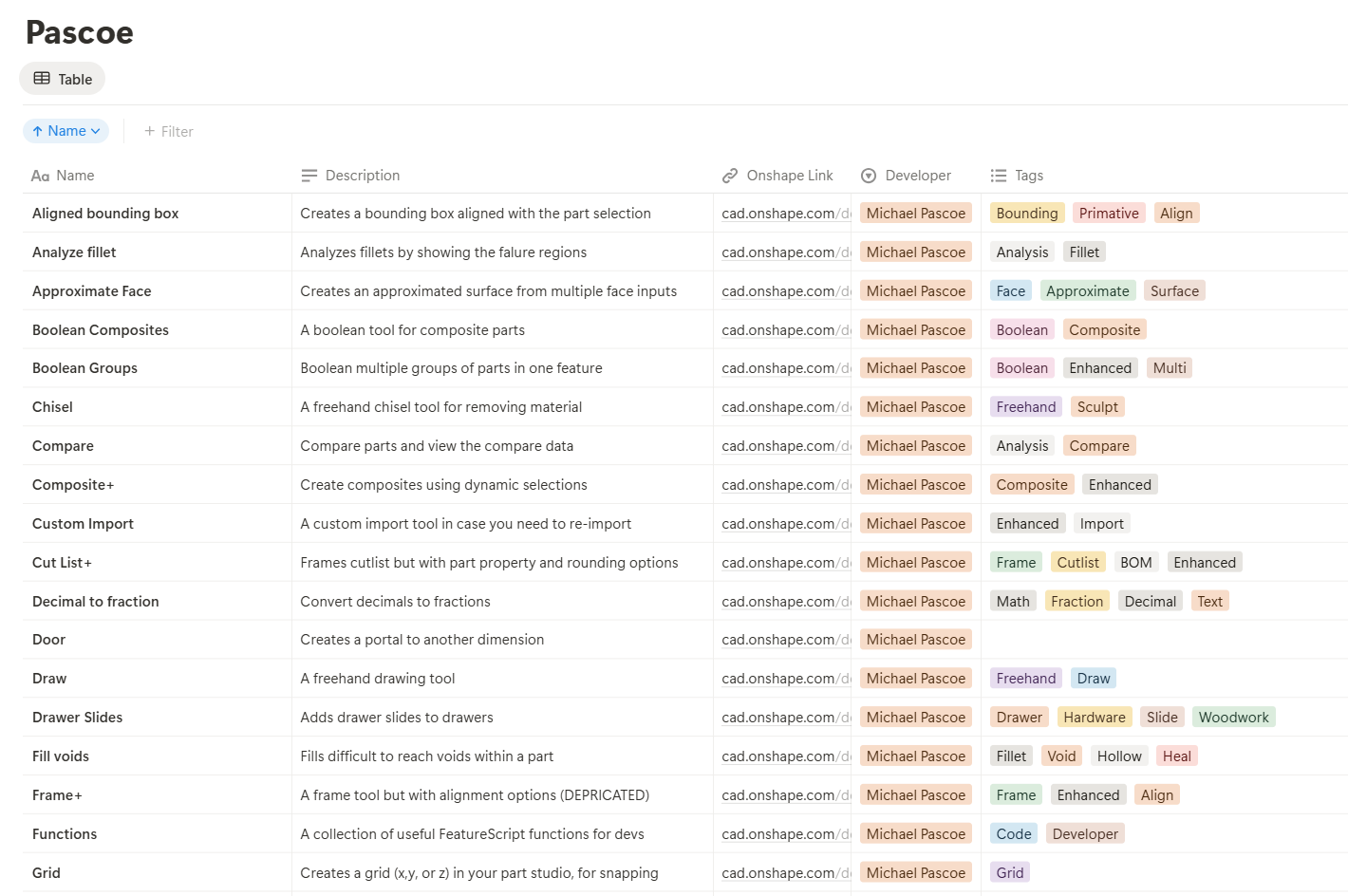The height and width of the screenshot is (896, 1348).
Task: Click 'A freehand drawing tool' description
Action: [378, 679]
